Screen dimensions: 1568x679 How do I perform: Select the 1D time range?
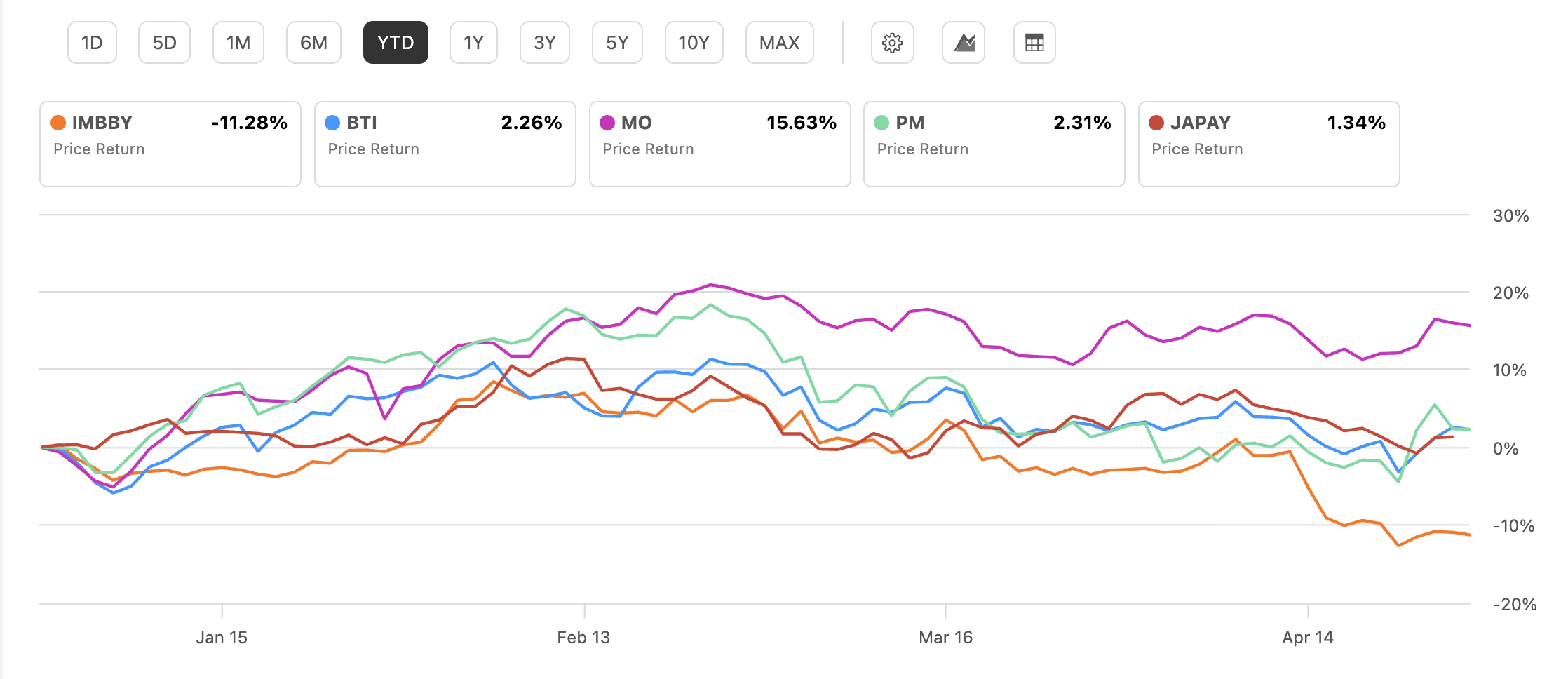pos(92,43)
